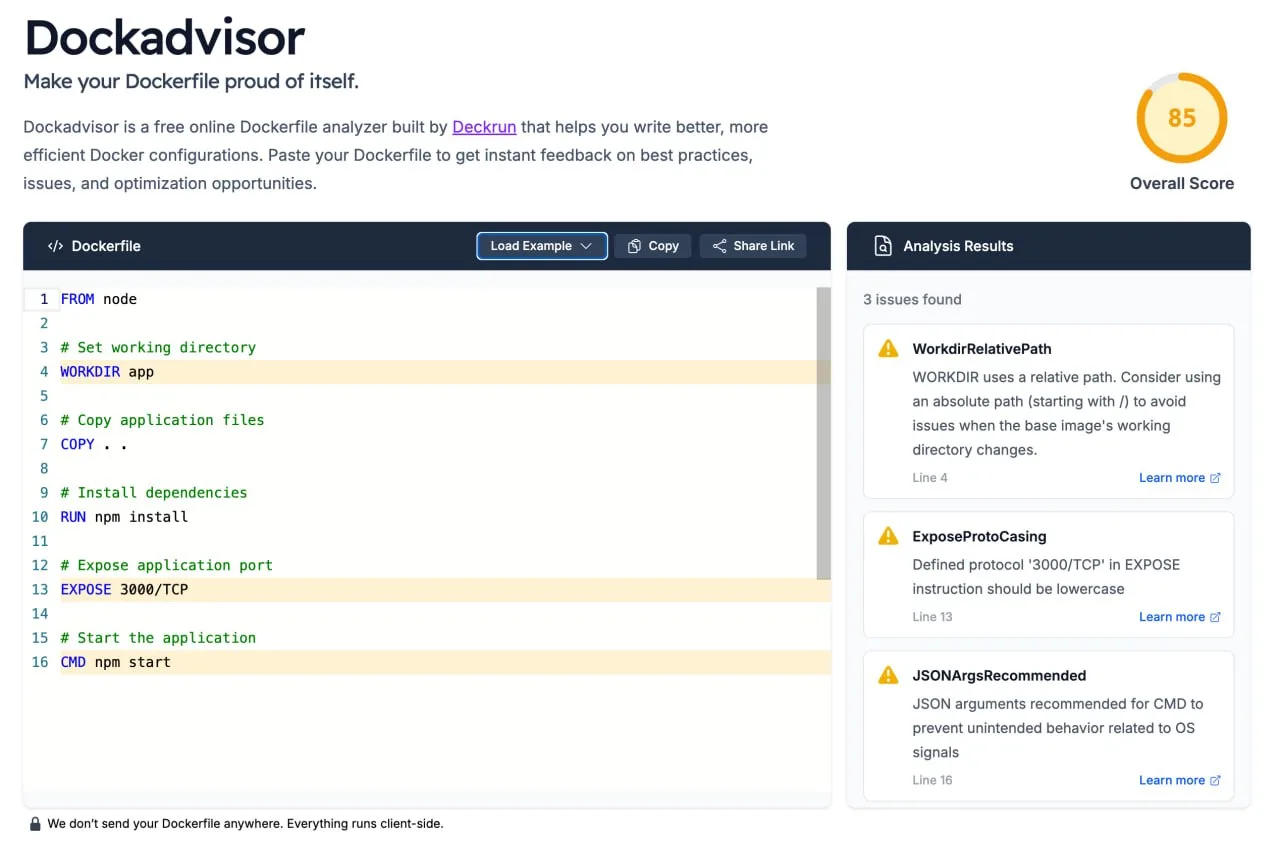
Task: Click the copy icon in the Copy button
Action: (634, 246)
